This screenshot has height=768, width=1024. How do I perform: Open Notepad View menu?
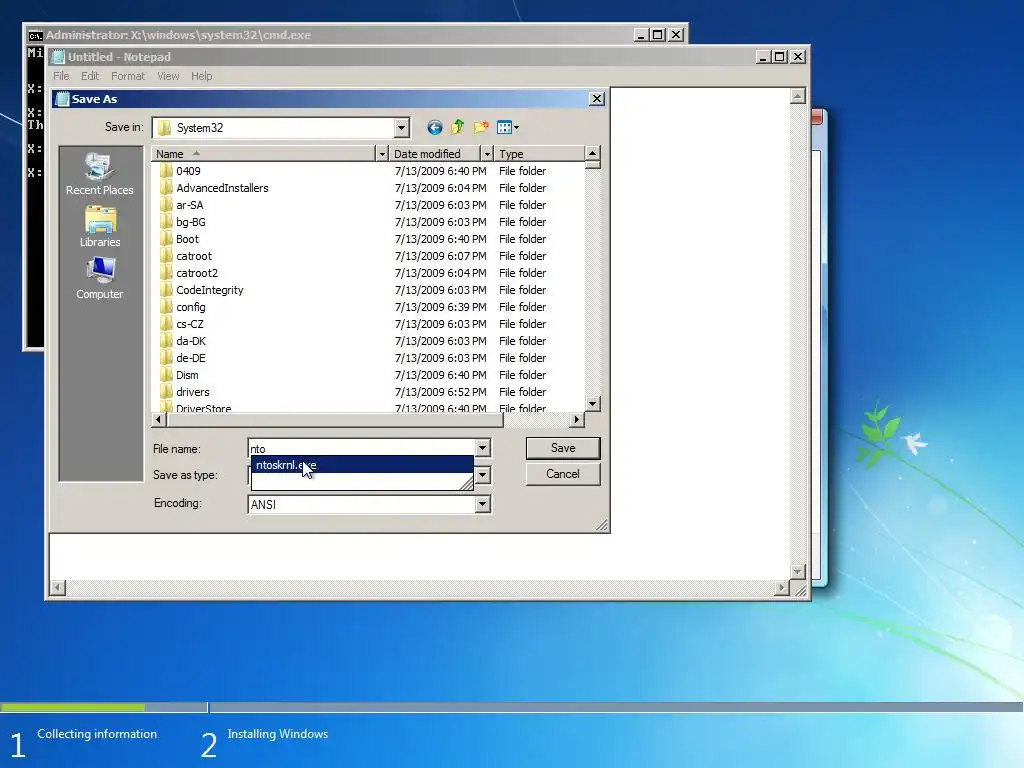168,76
